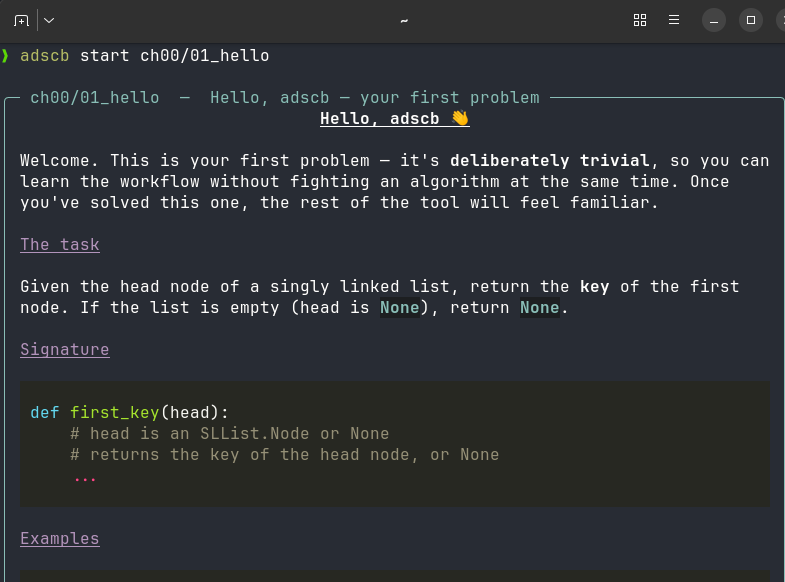Screen dimensions: 785x582
Task: Click the typed "adscb start" command text
Action: point(75,56)
